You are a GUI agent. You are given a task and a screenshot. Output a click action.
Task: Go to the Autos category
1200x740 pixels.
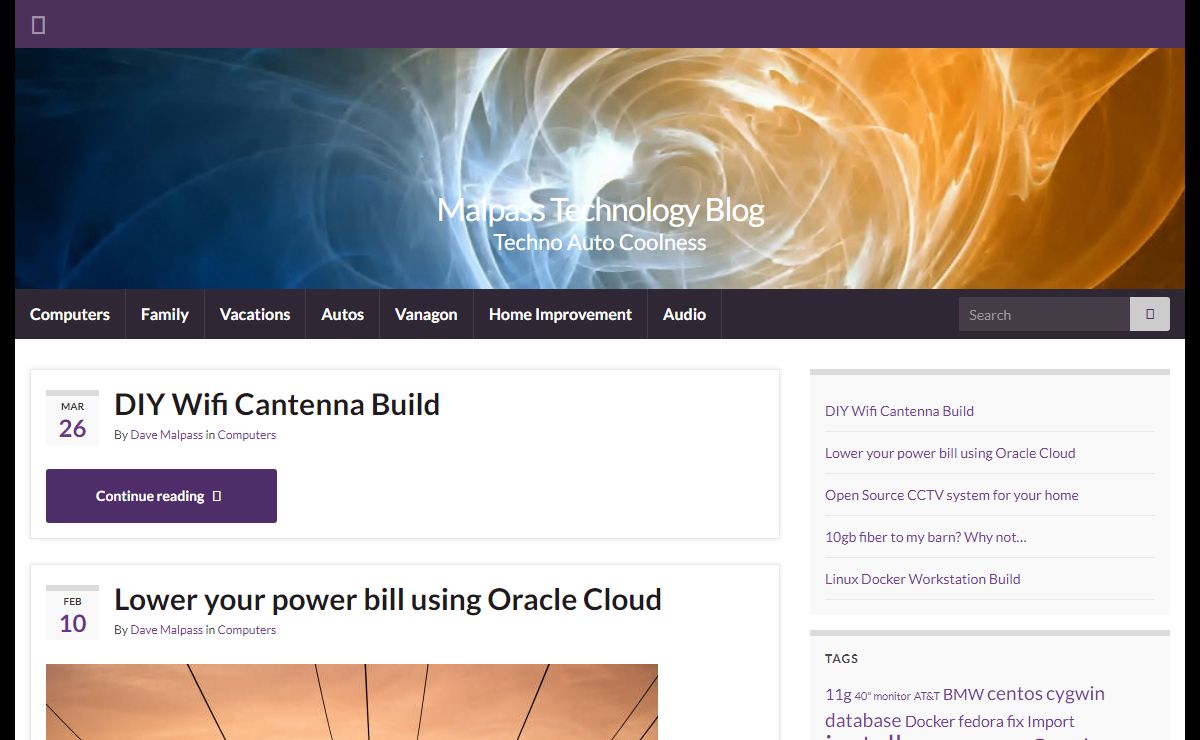point(342,314)
